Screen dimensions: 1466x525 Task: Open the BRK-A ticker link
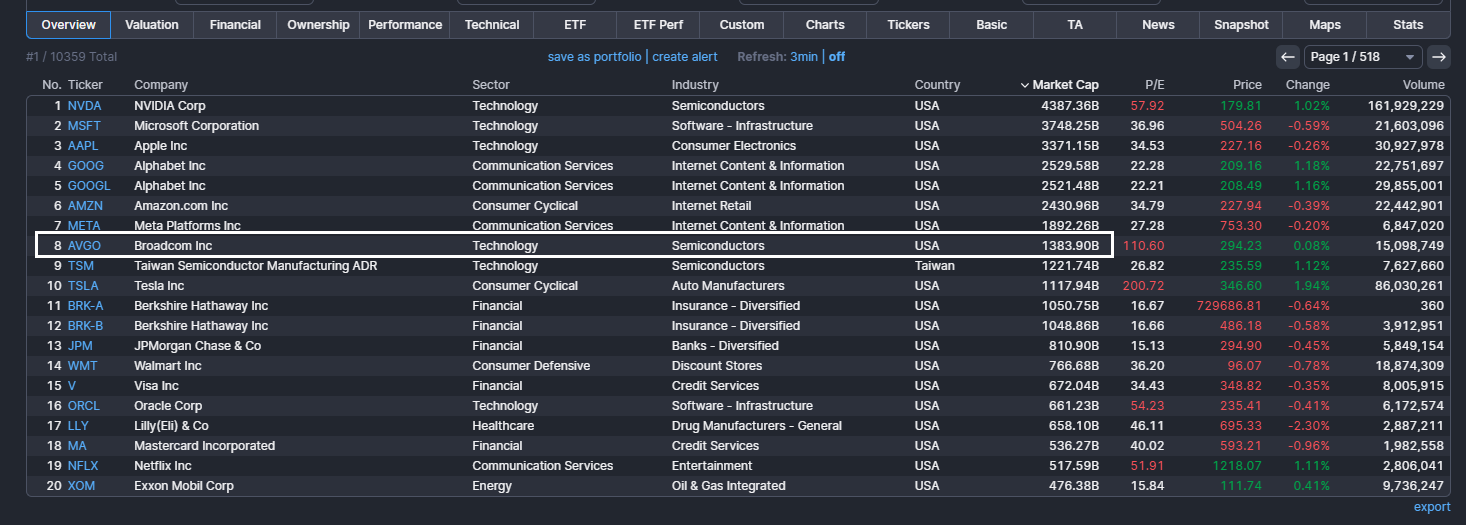[85, 305]
